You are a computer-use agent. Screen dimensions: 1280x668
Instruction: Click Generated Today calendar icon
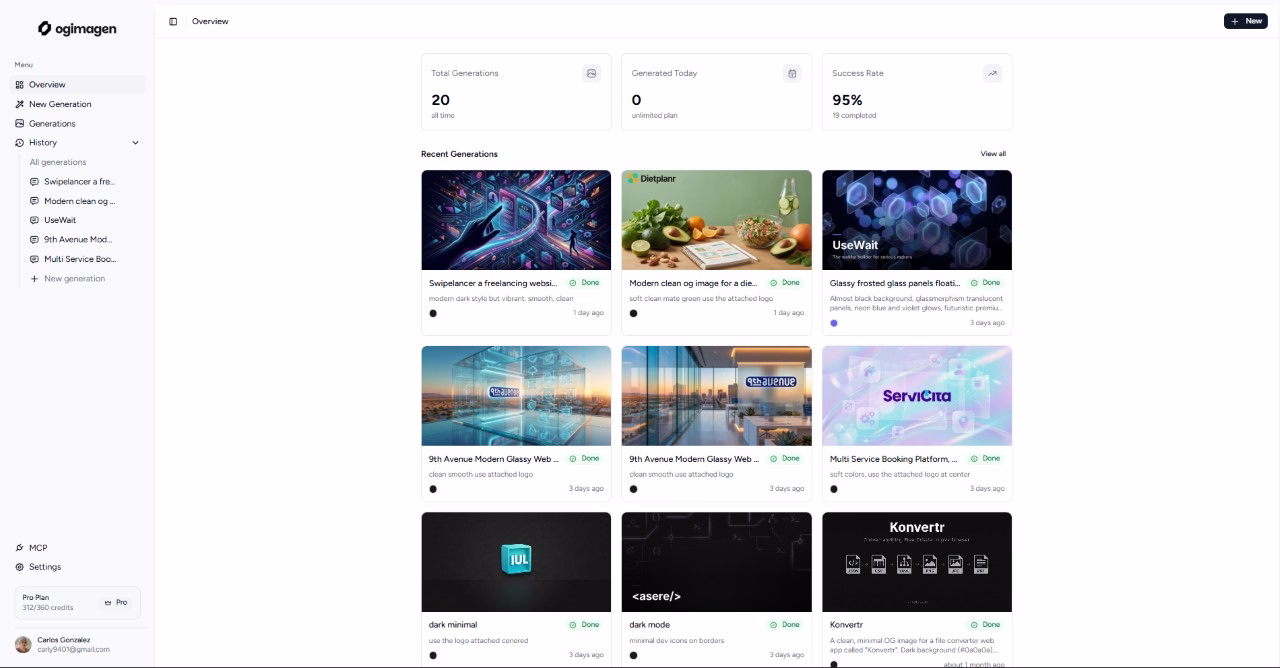click(x=792, y=73)
